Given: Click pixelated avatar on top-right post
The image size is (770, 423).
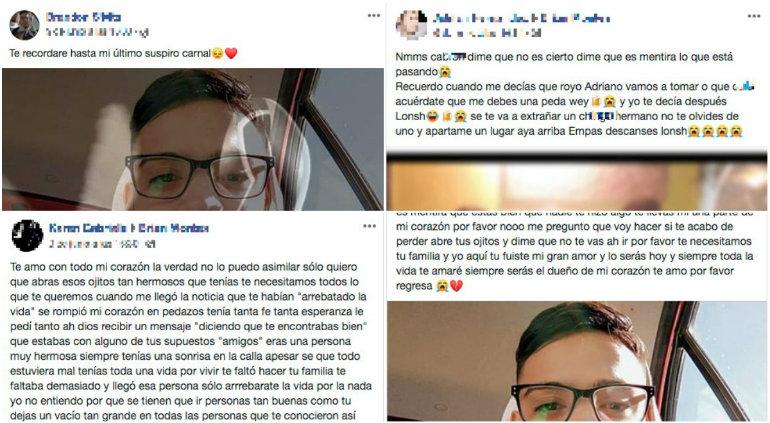Looking at the screenshot, I should click(412, 25).
